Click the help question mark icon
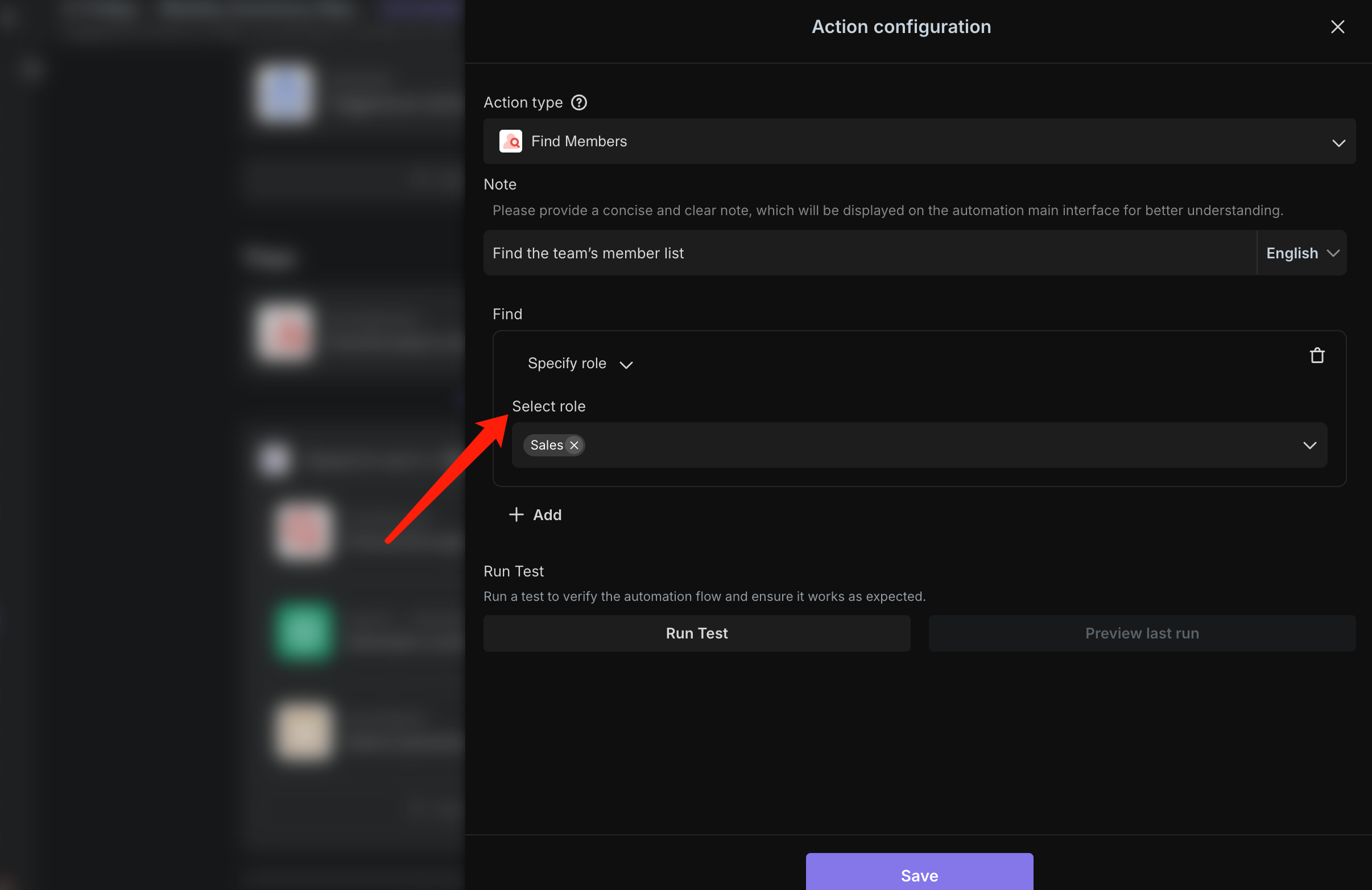The width and height of the screenshot is (1372, 890). click(x=579, y=101)
